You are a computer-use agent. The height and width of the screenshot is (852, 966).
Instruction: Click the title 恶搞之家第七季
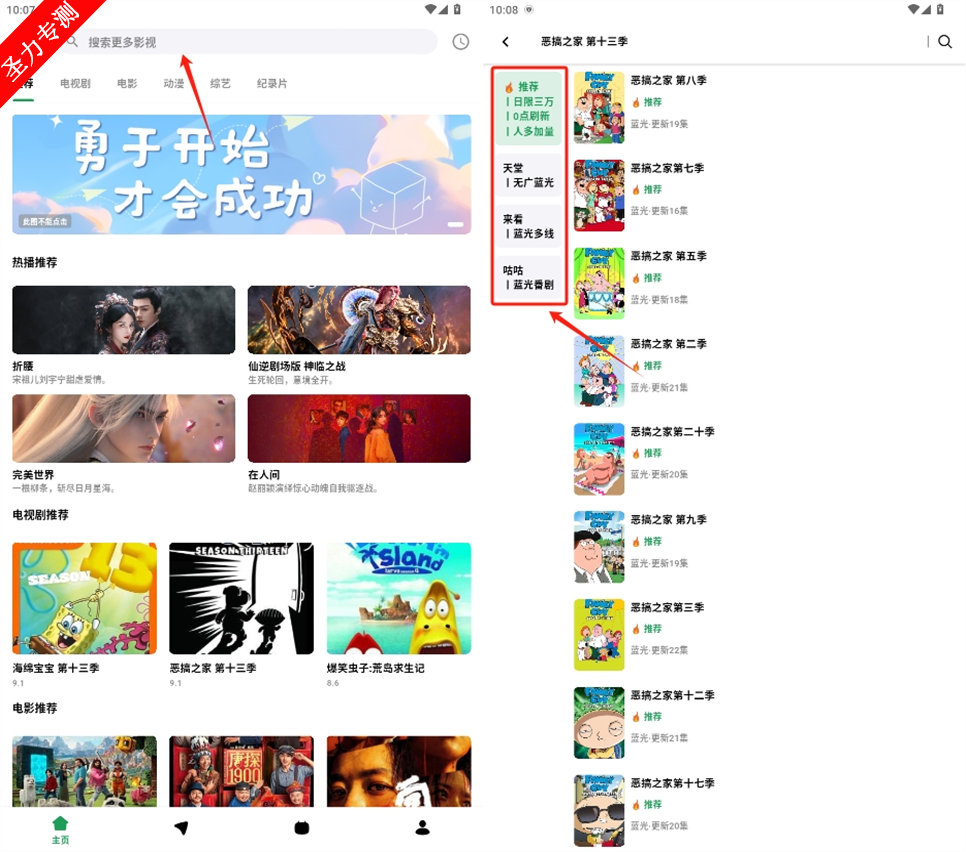click(x=667, y=168)
